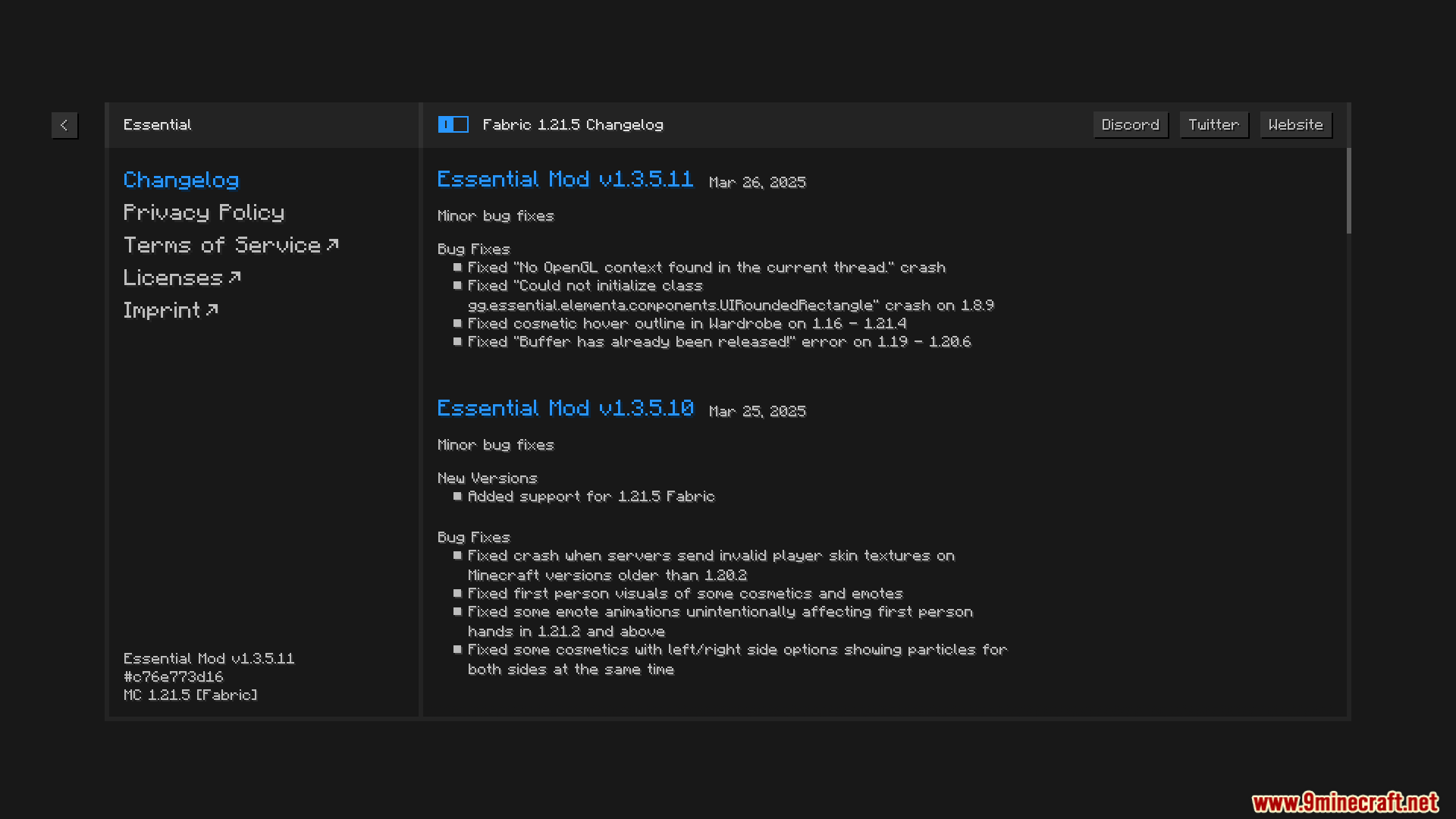Click the Fabric 1.21.5 Changelog title

point(573,125)
